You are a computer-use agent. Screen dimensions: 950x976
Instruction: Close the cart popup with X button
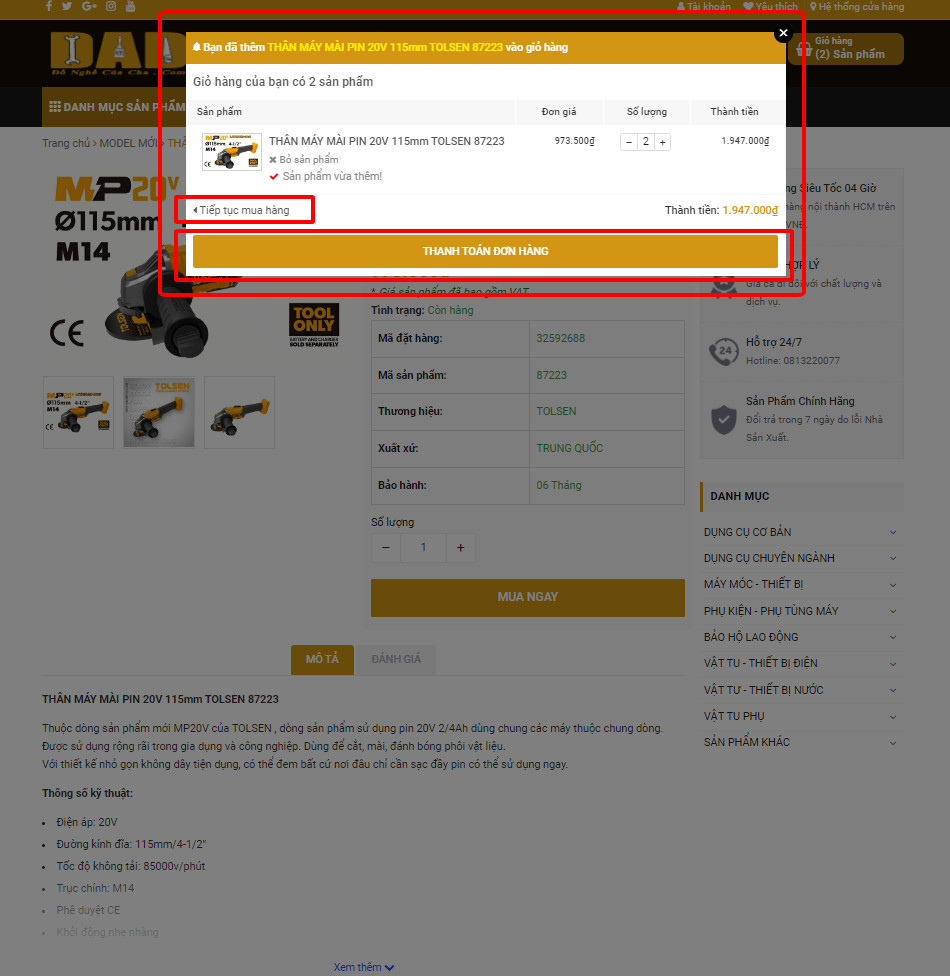pos(783,33)
